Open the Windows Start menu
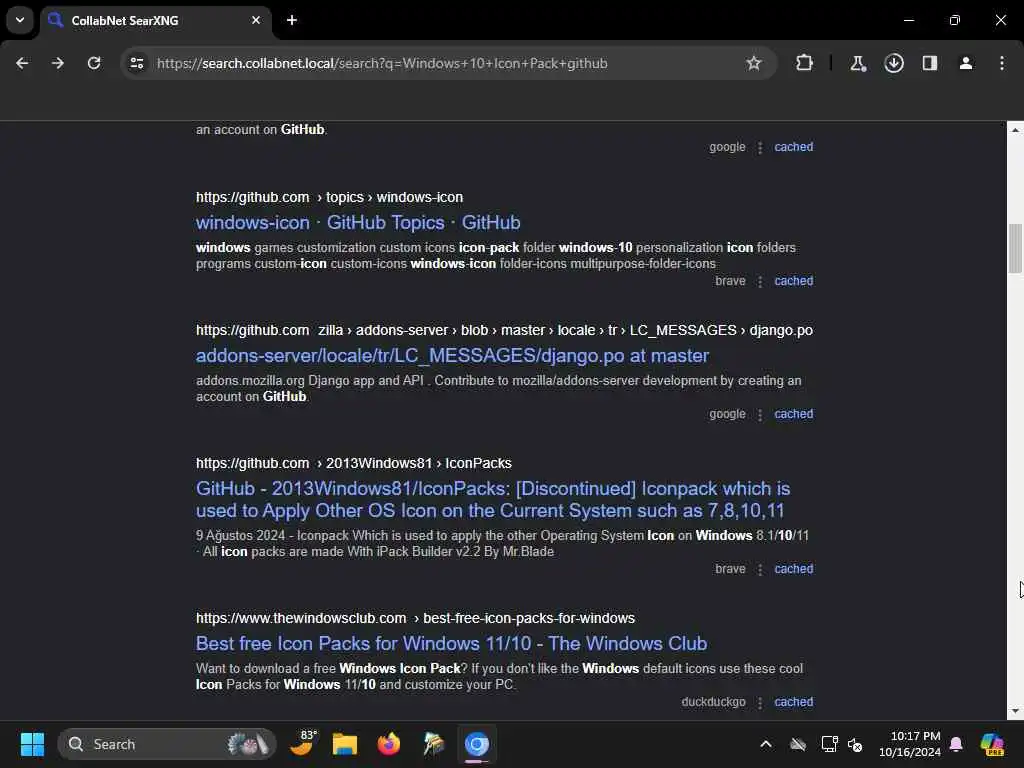This screenshot has width=1024, height=768. pyautogui.click(x=32, y=744)
